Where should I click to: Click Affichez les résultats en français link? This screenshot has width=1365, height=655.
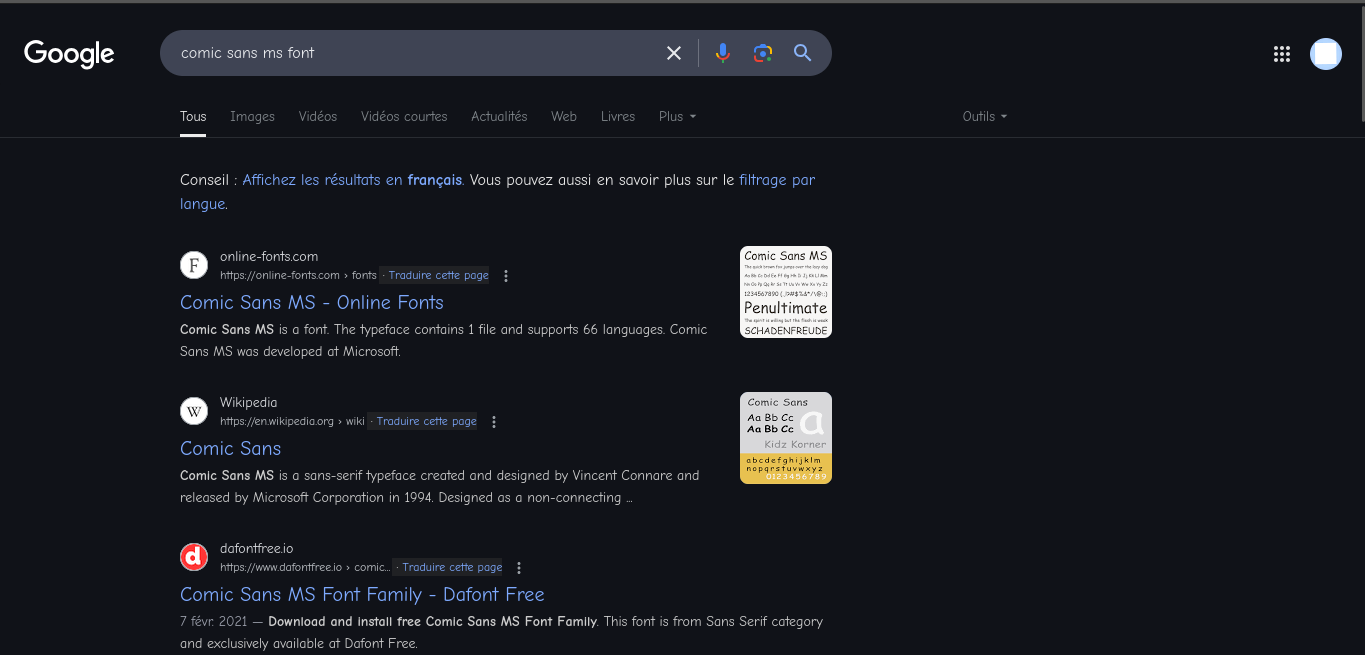click(x=352, y=180)
